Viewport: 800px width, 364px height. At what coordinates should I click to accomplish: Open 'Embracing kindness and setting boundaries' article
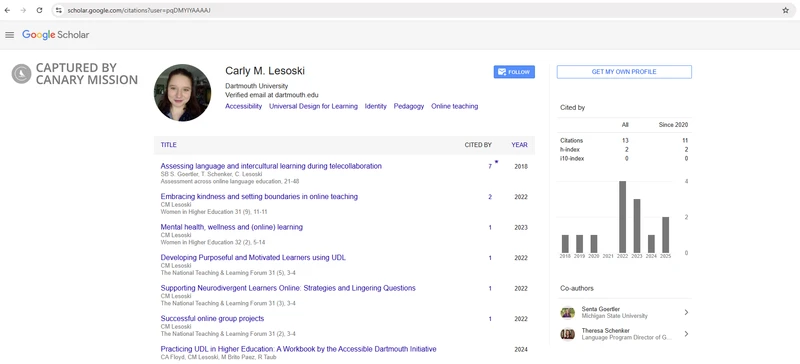[x=259, y=197]
